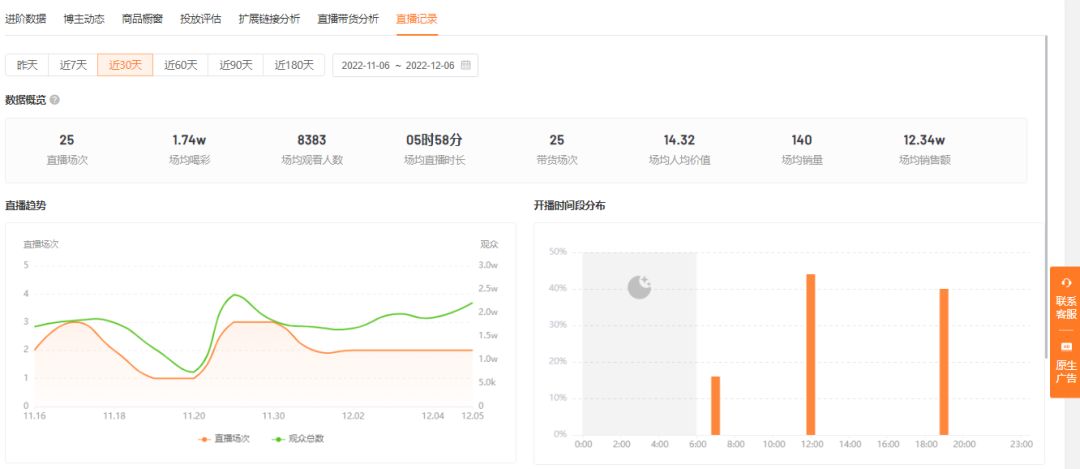Choose the 昨天 time filter

tap(27, 65)
